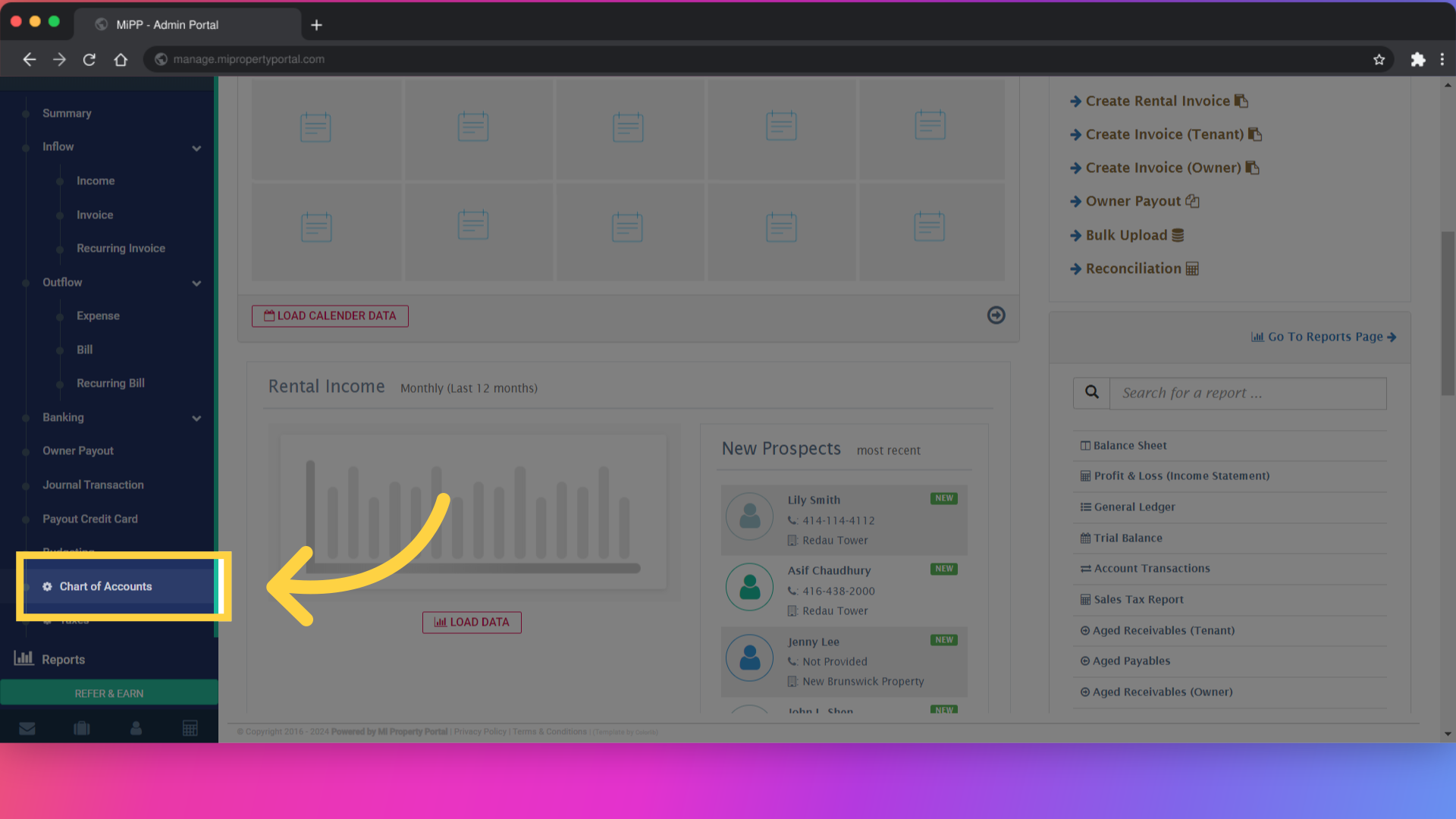Type in the Search for a report field
The image size is (1456, 819).
click(1247, 393)
